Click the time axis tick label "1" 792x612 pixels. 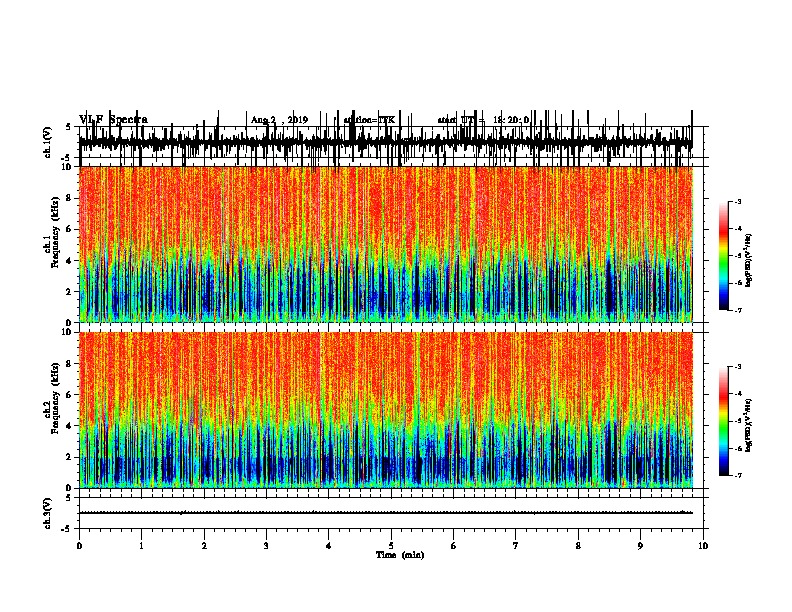coord(141,546)
